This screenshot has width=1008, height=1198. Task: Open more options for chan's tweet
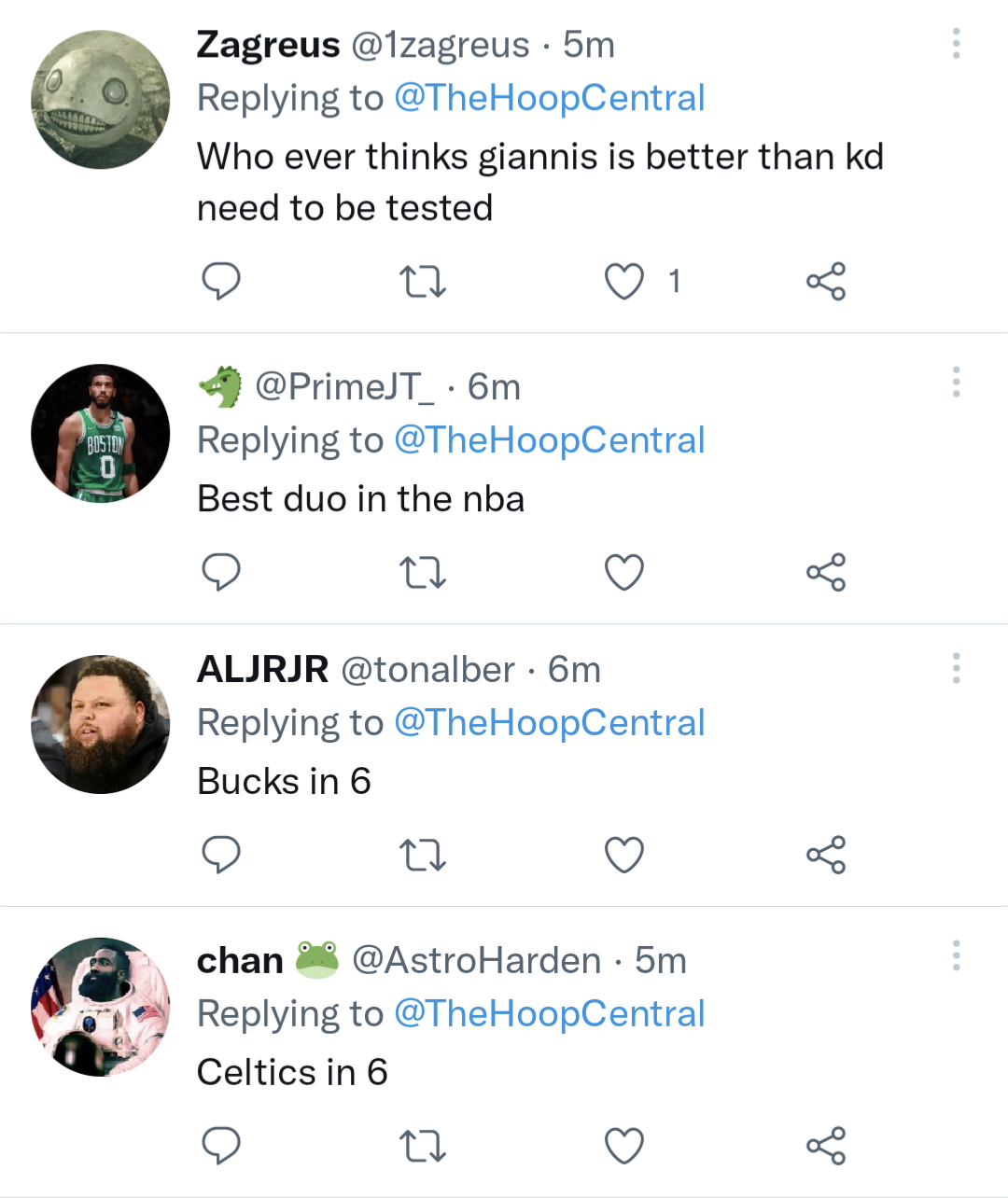pos(956,955)
